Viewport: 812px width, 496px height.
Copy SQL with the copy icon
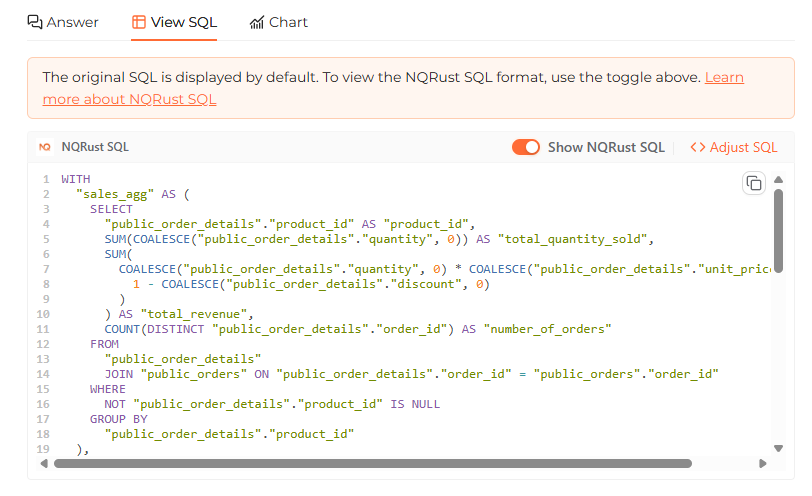coord(754,183)
